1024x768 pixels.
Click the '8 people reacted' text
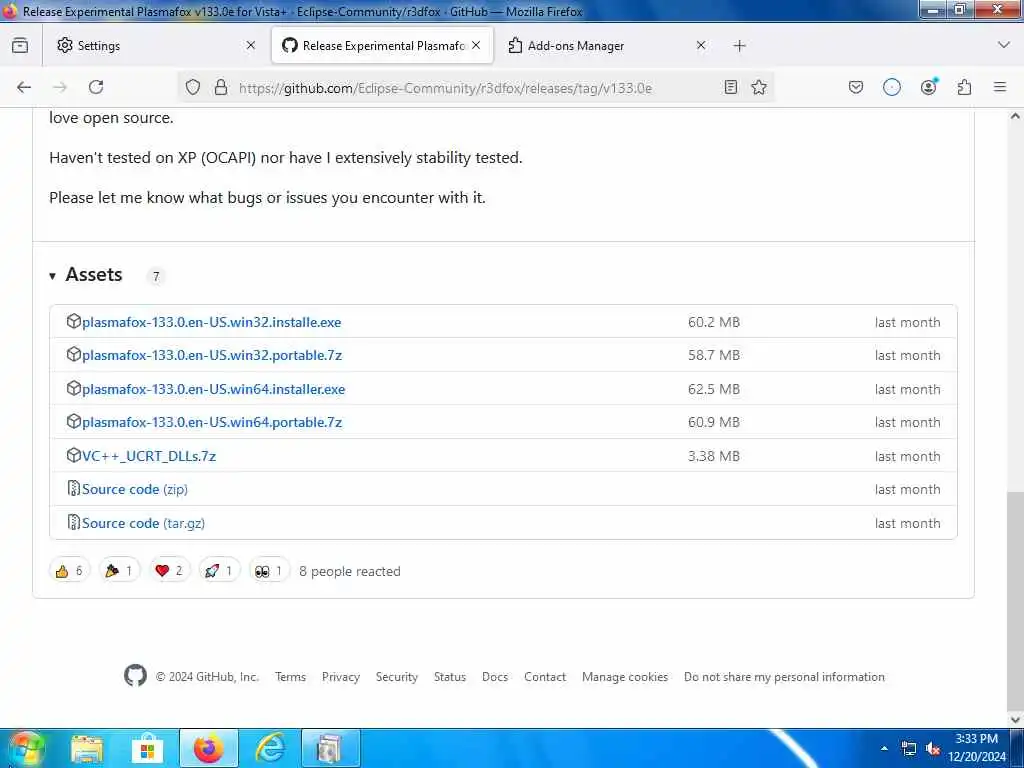point(349,571)
